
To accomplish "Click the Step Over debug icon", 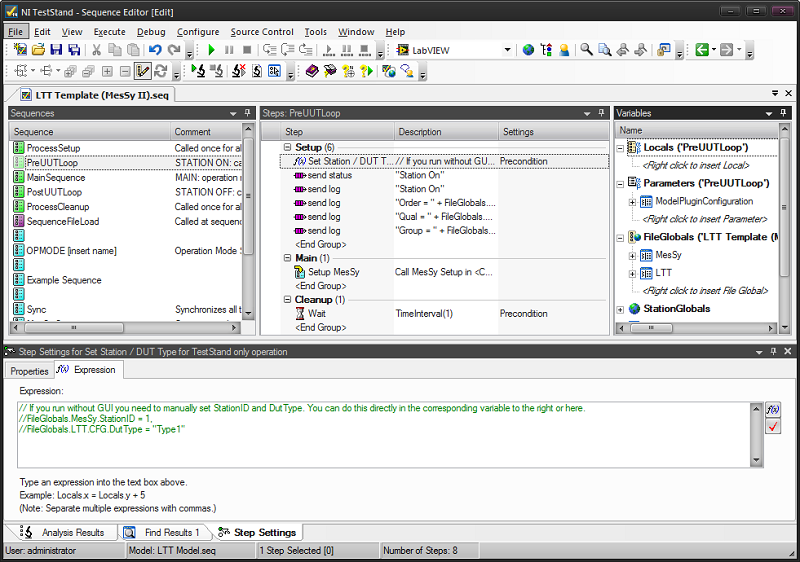I will pos(287,49).
